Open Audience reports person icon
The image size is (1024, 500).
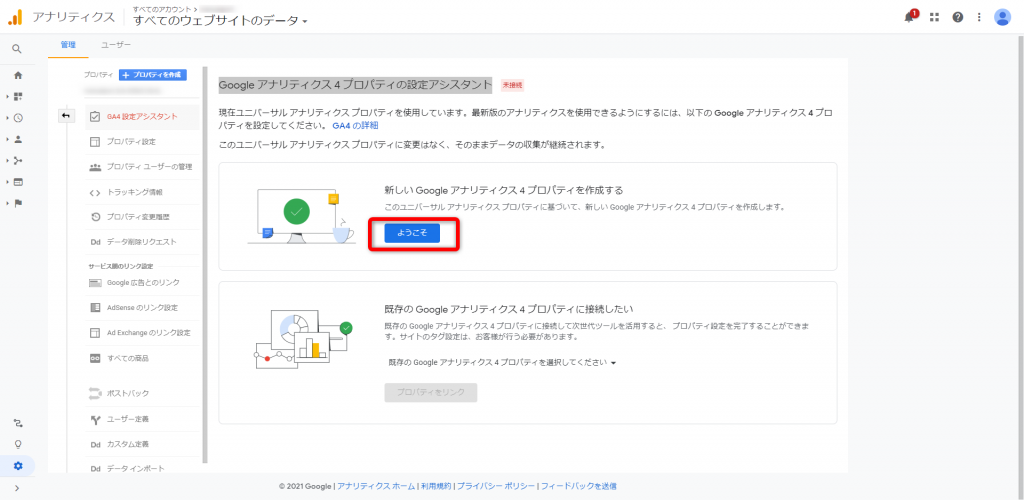click(18, 139)
